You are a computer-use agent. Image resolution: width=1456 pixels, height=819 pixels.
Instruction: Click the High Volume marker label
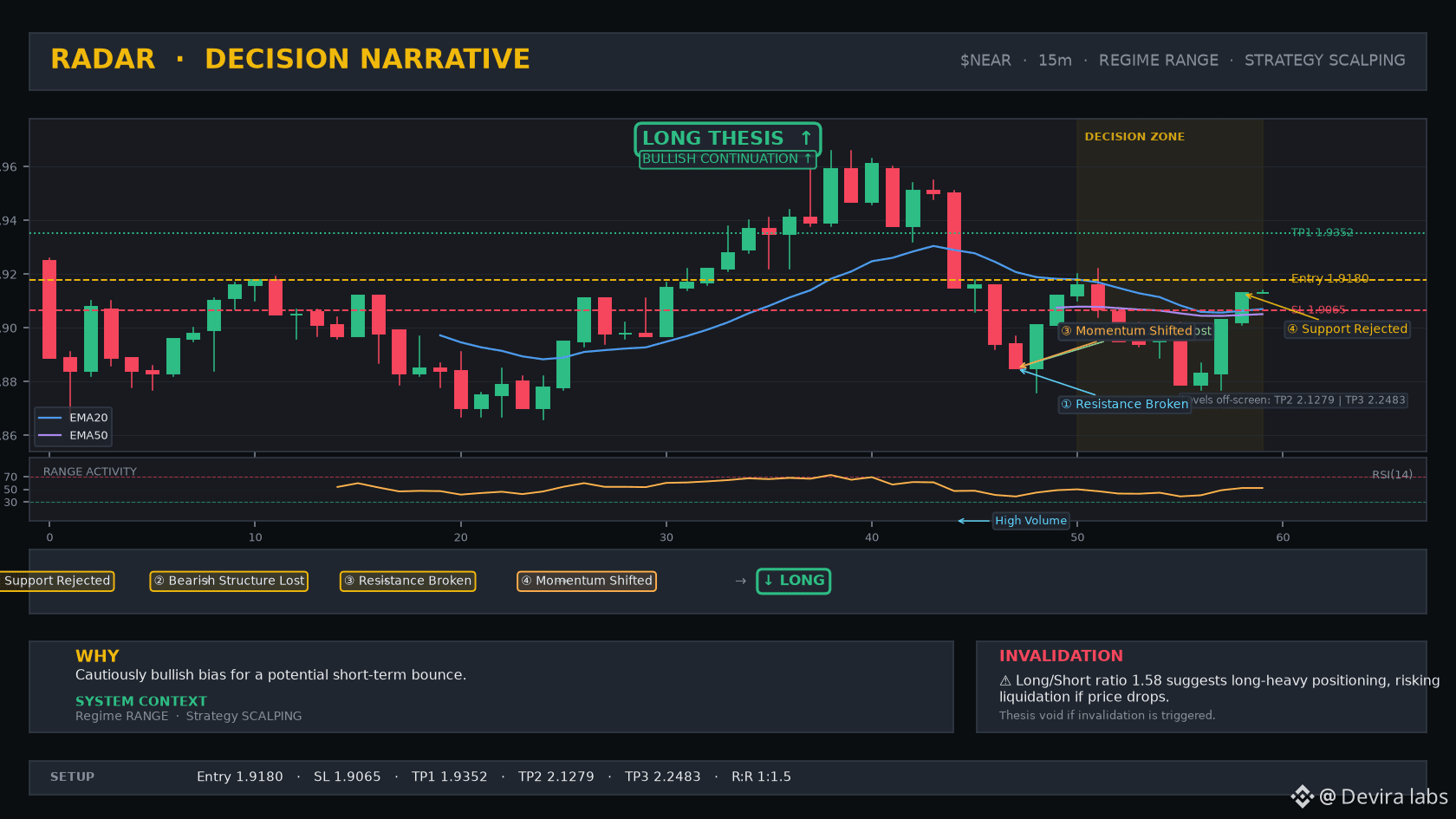click(1030, 521)
